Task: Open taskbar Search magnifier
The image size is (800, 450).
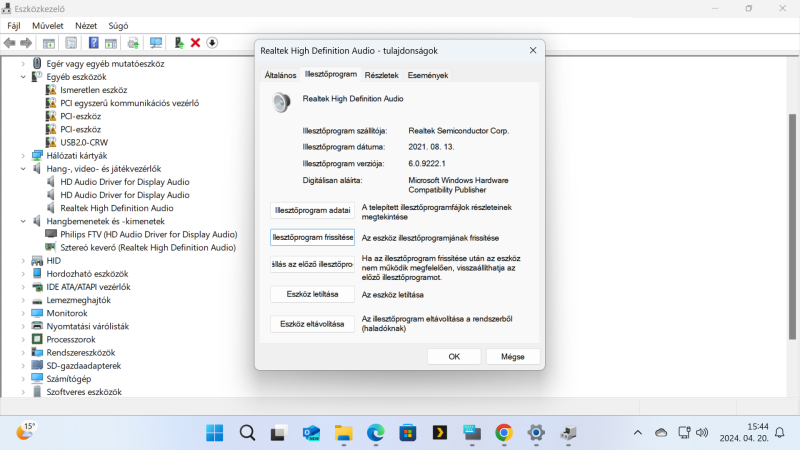Action: click(247, 433)
